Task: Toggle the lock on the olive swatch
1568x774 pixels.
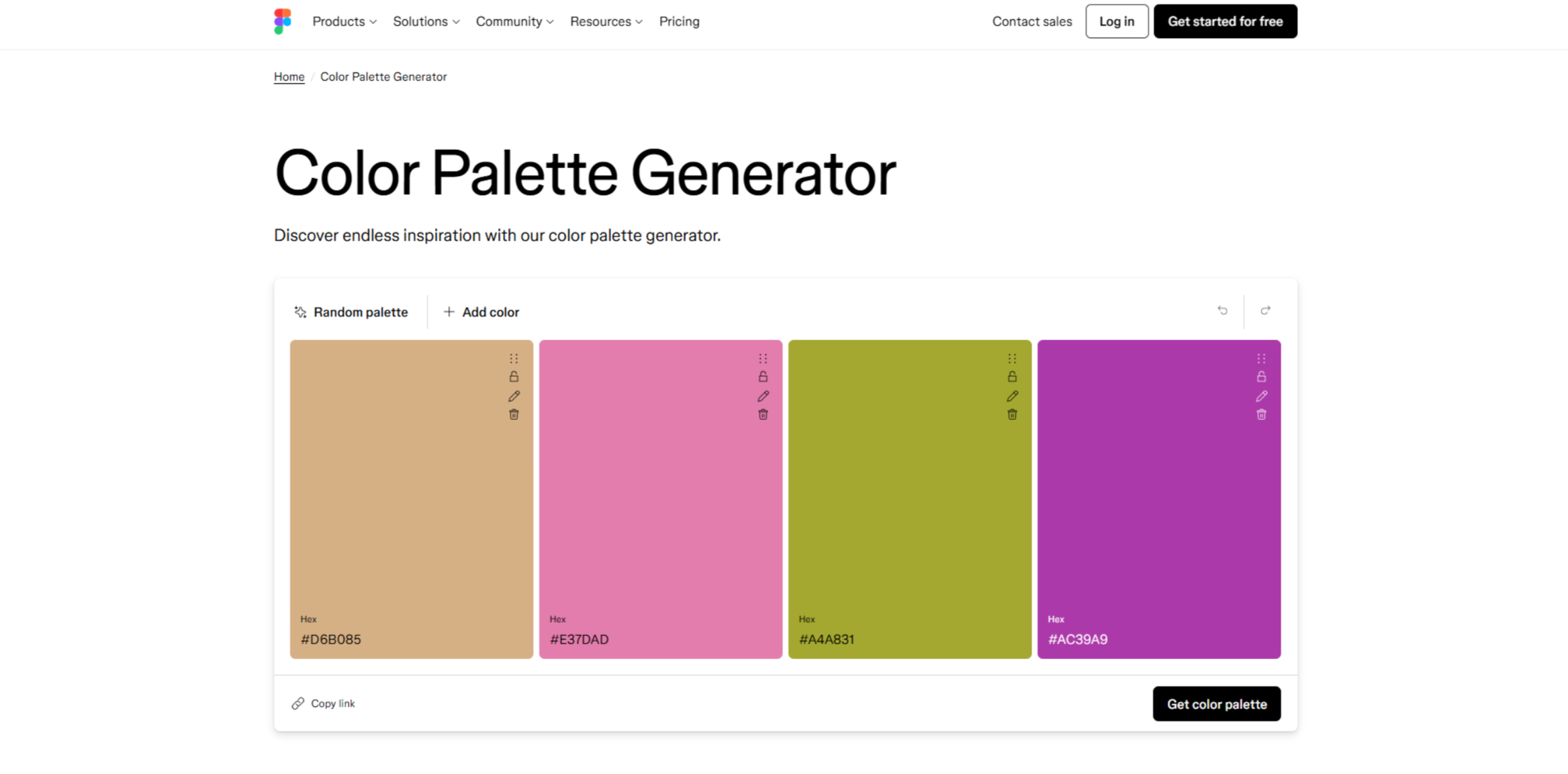Action: [1012, 377]
